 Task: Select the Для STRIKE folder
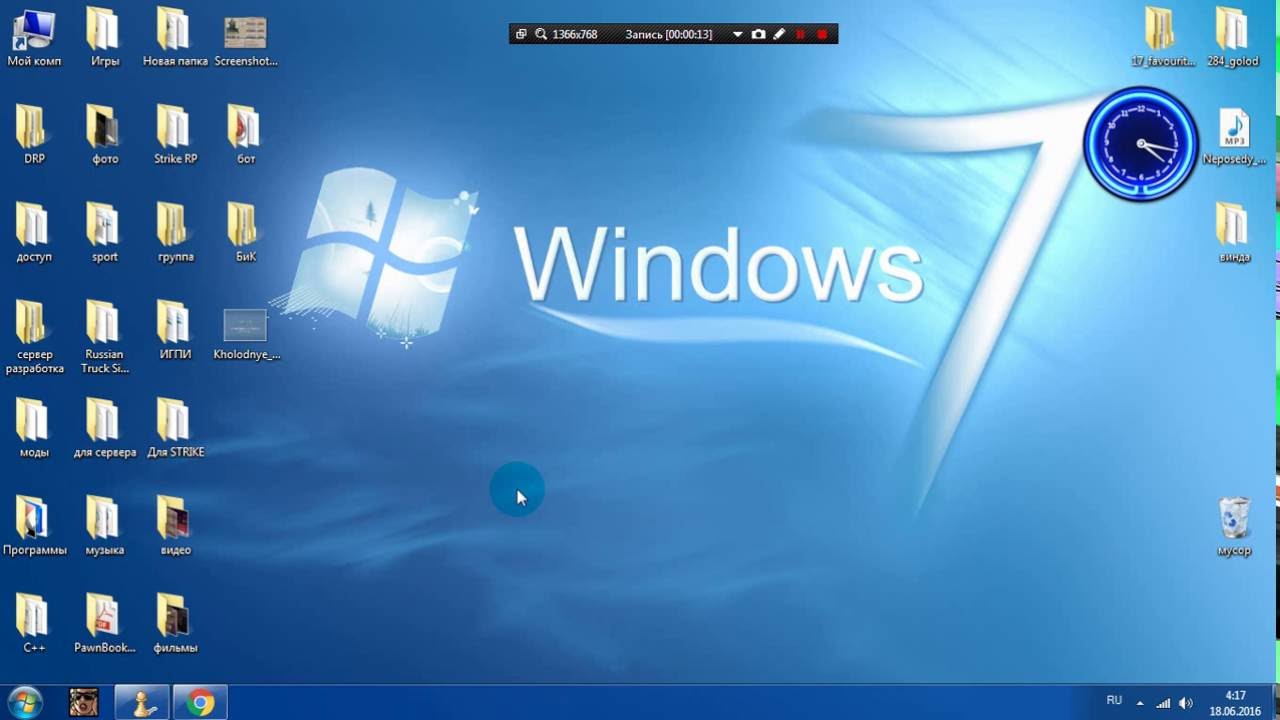pos(175,429)
